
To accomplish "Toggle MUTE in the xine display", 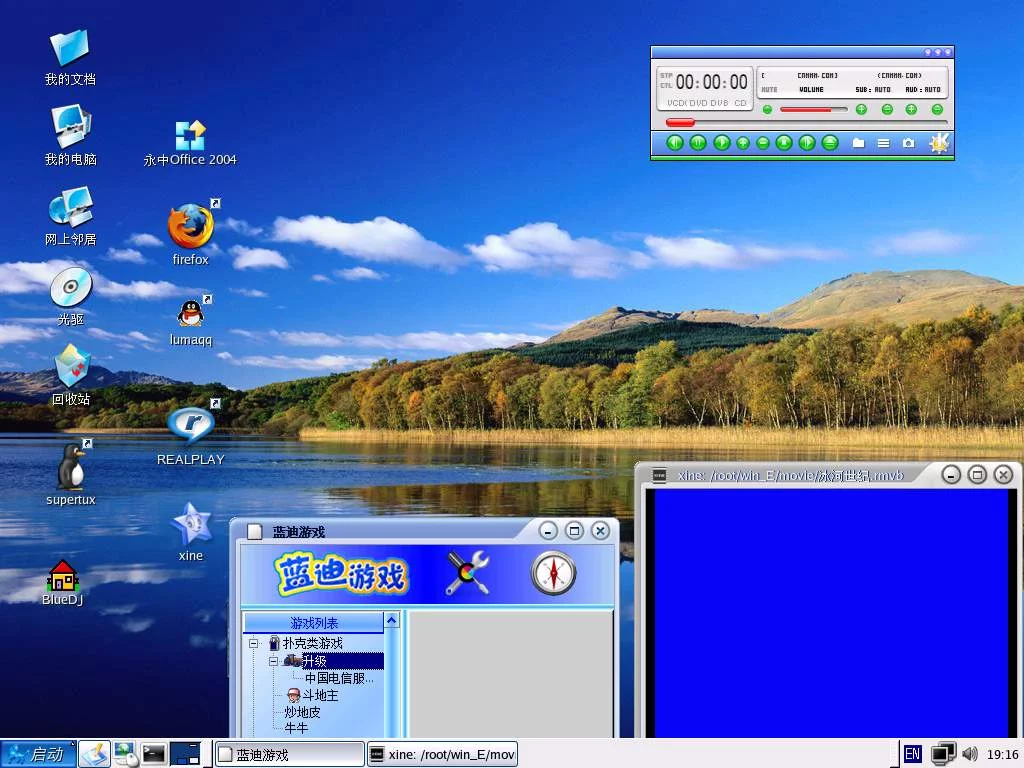I will point(767,89).
